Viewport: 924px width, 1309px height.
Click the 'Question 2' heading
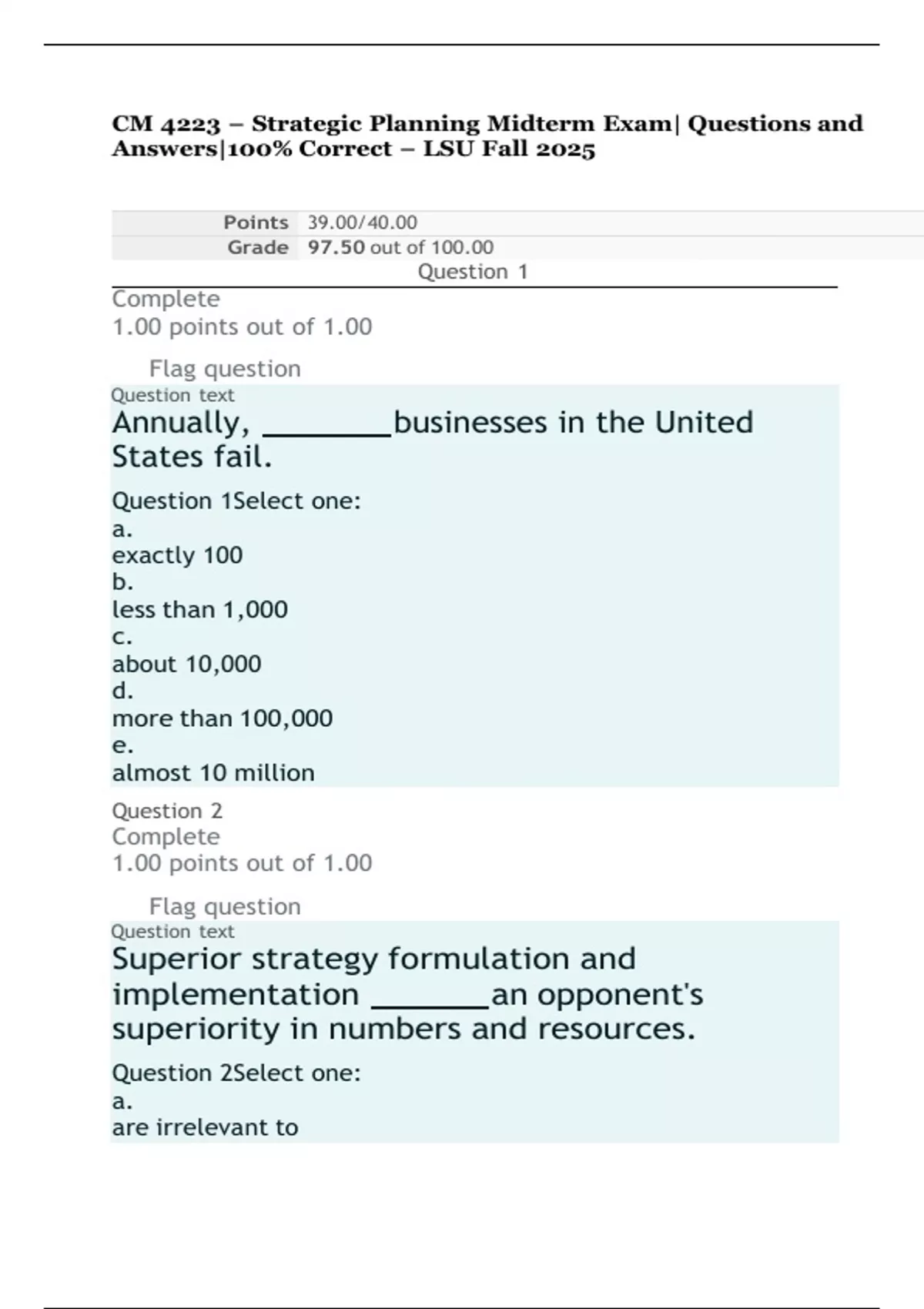point(167,811)
